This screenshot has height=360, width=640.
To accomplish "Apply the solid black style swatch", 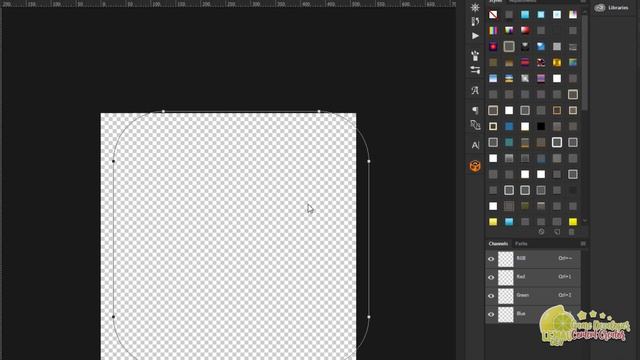I will (x=541, y=127).
